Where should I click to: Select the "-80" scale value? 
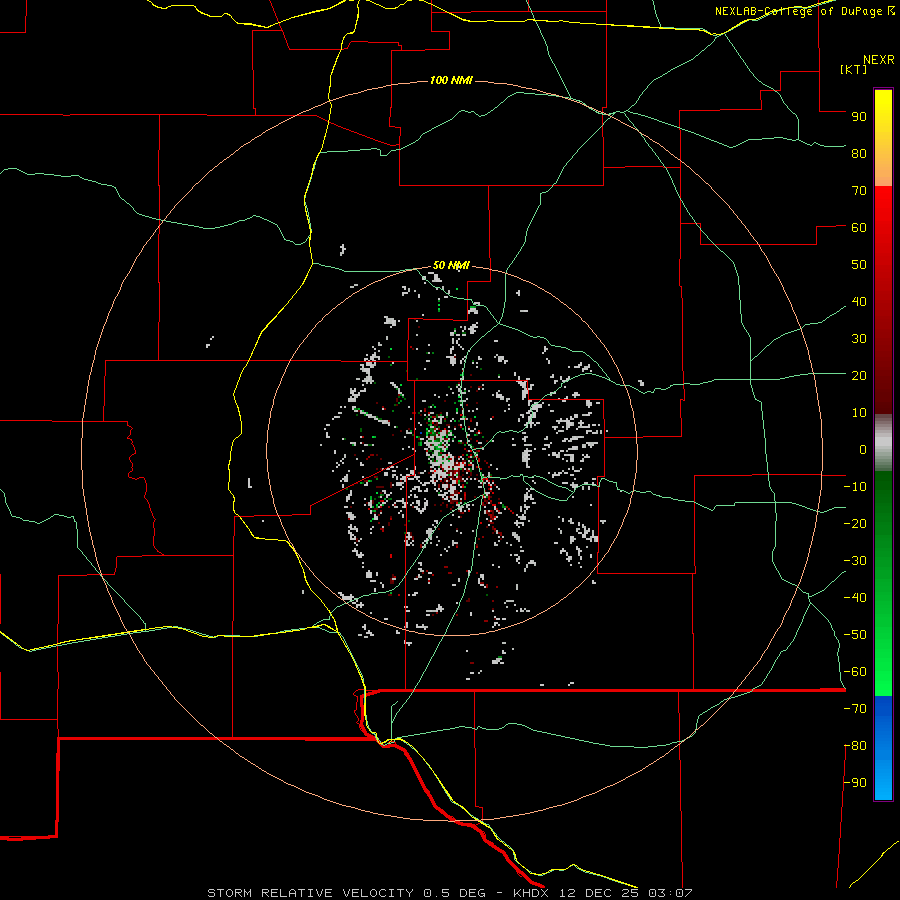(x=855, y=746)
